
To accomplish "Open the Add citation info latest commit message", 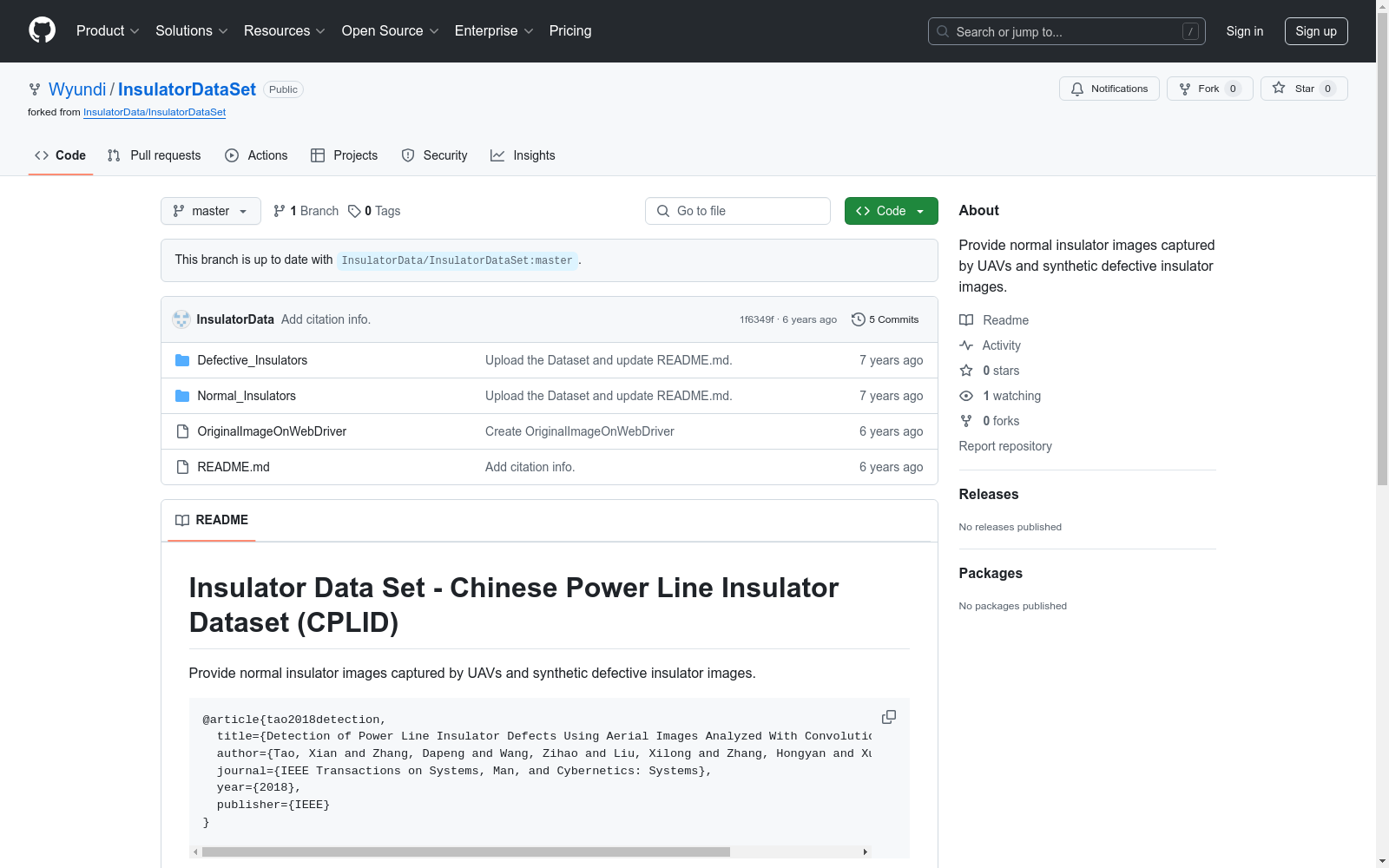I will coord(326,319).
